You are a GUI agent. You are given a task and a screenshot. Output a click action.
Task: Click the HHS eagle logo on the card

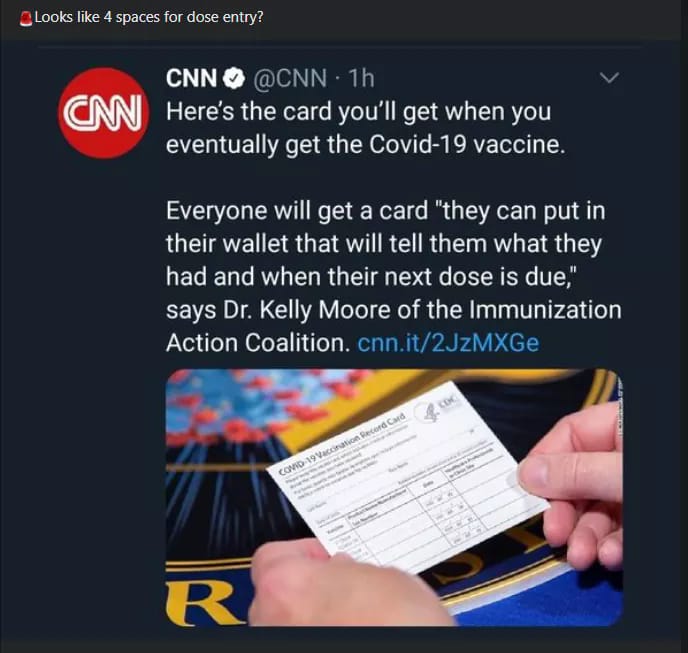pyautogui.click(x=432, y=412)
